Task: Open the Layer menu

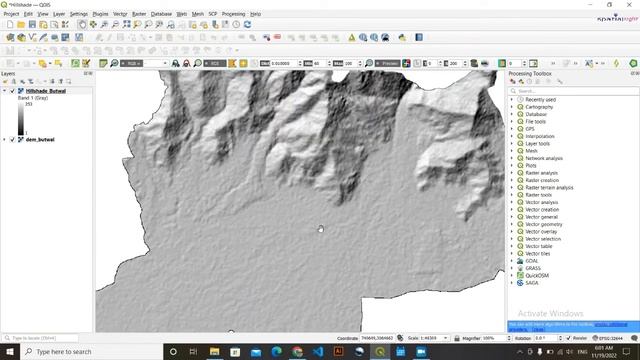Action: click(x=59, y=14)
